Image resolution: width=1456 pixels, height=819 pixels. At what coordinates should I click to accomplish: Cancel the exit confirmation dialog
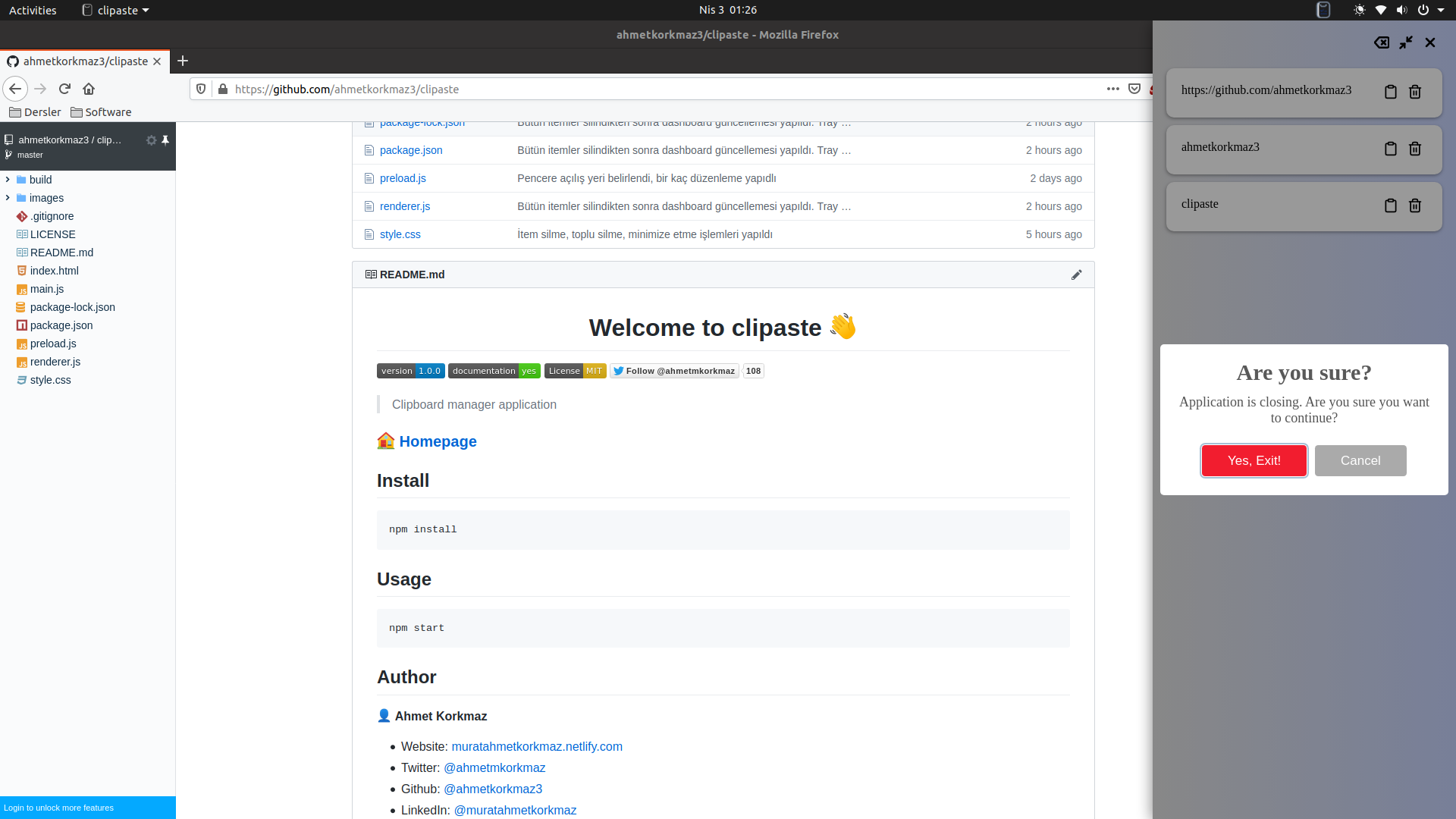click(1360, 460)
